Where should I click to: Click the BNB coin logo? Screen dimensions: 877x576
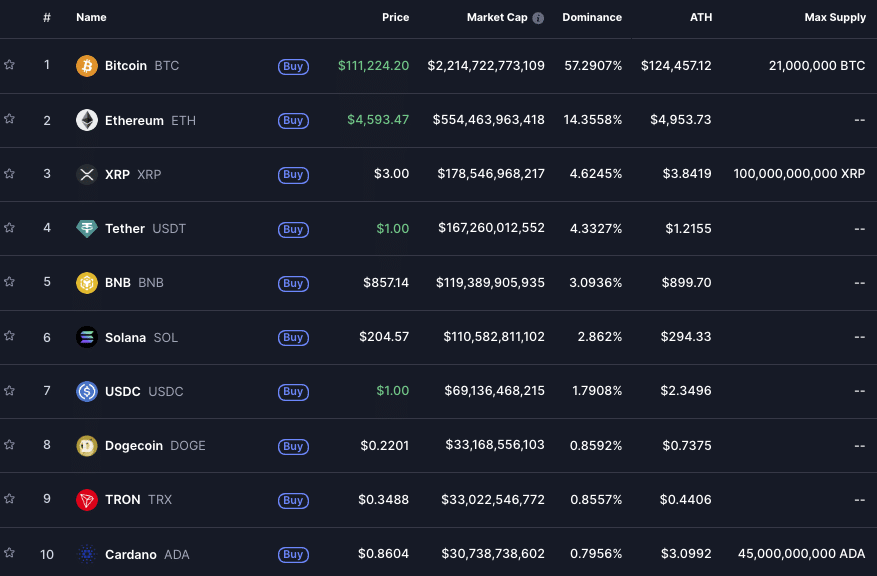(87, 283)
